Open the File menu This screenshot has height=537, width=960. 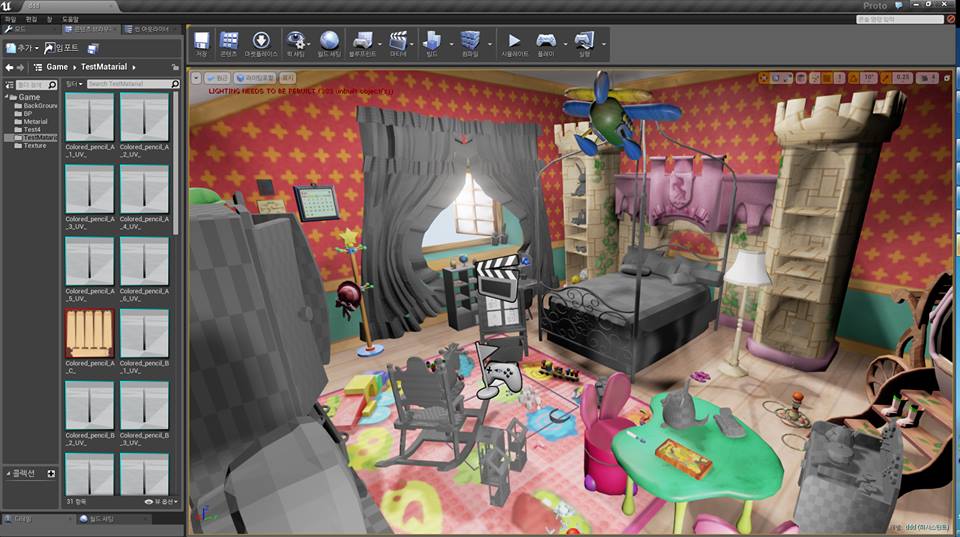click(x=10, y=20)
